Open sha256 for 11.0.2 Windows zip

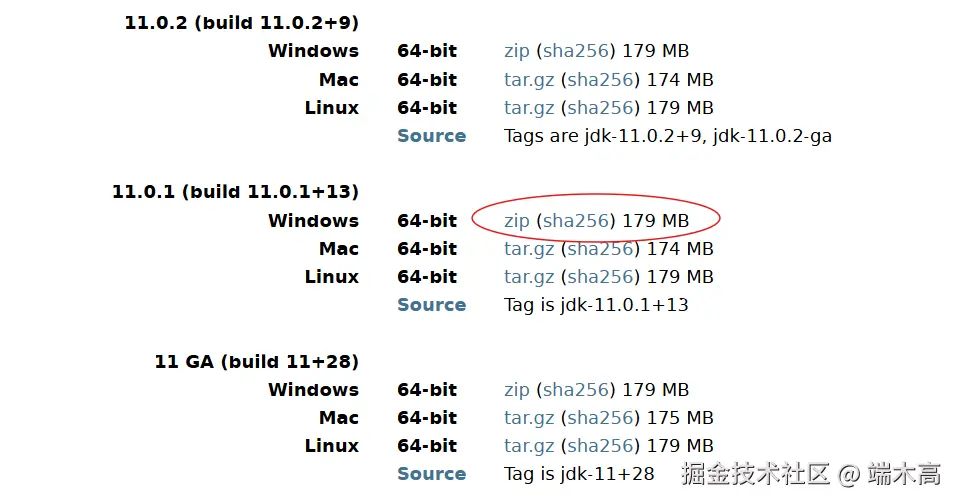(576, 51)
